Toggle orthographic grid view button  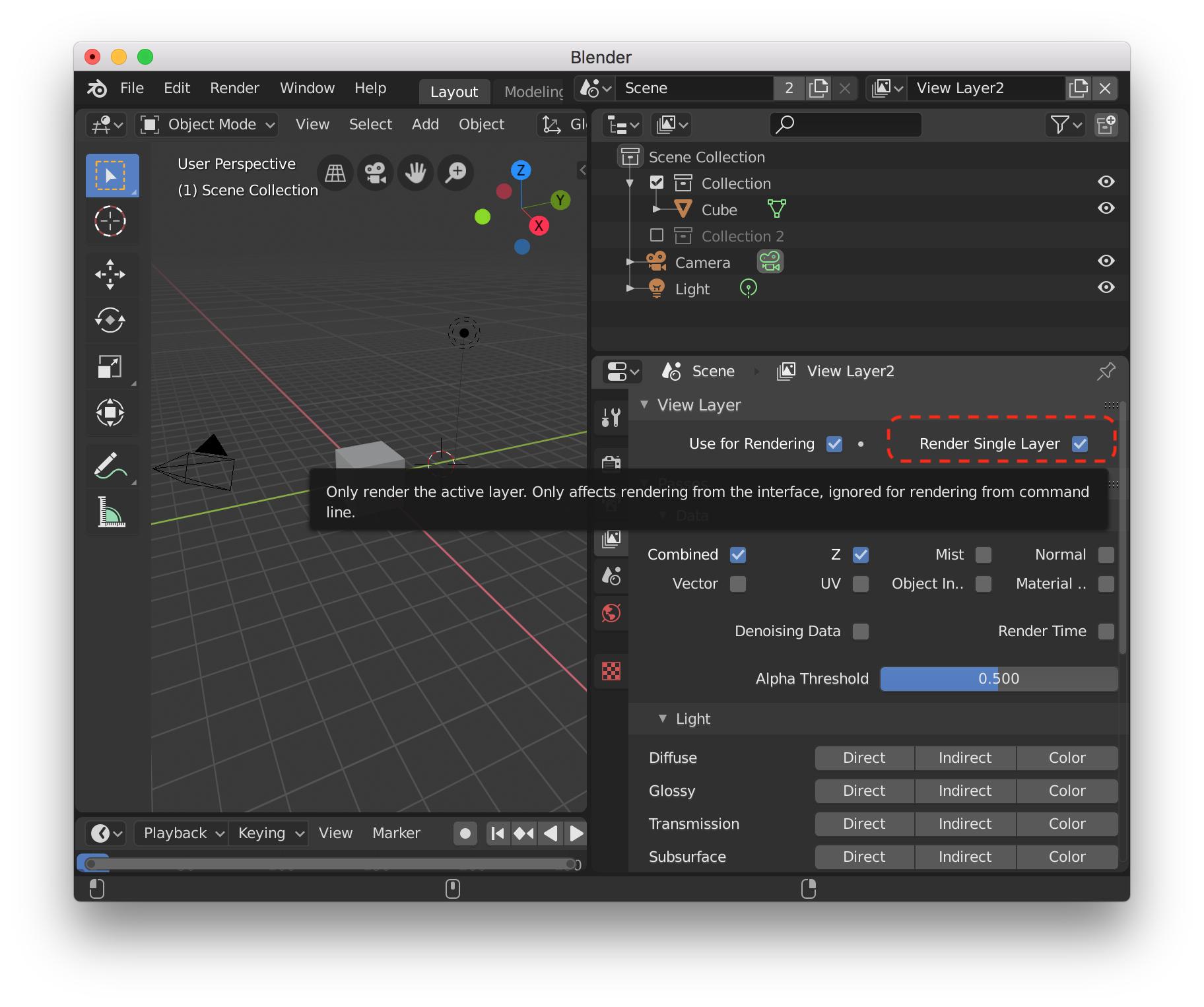(x=335, y=173)
